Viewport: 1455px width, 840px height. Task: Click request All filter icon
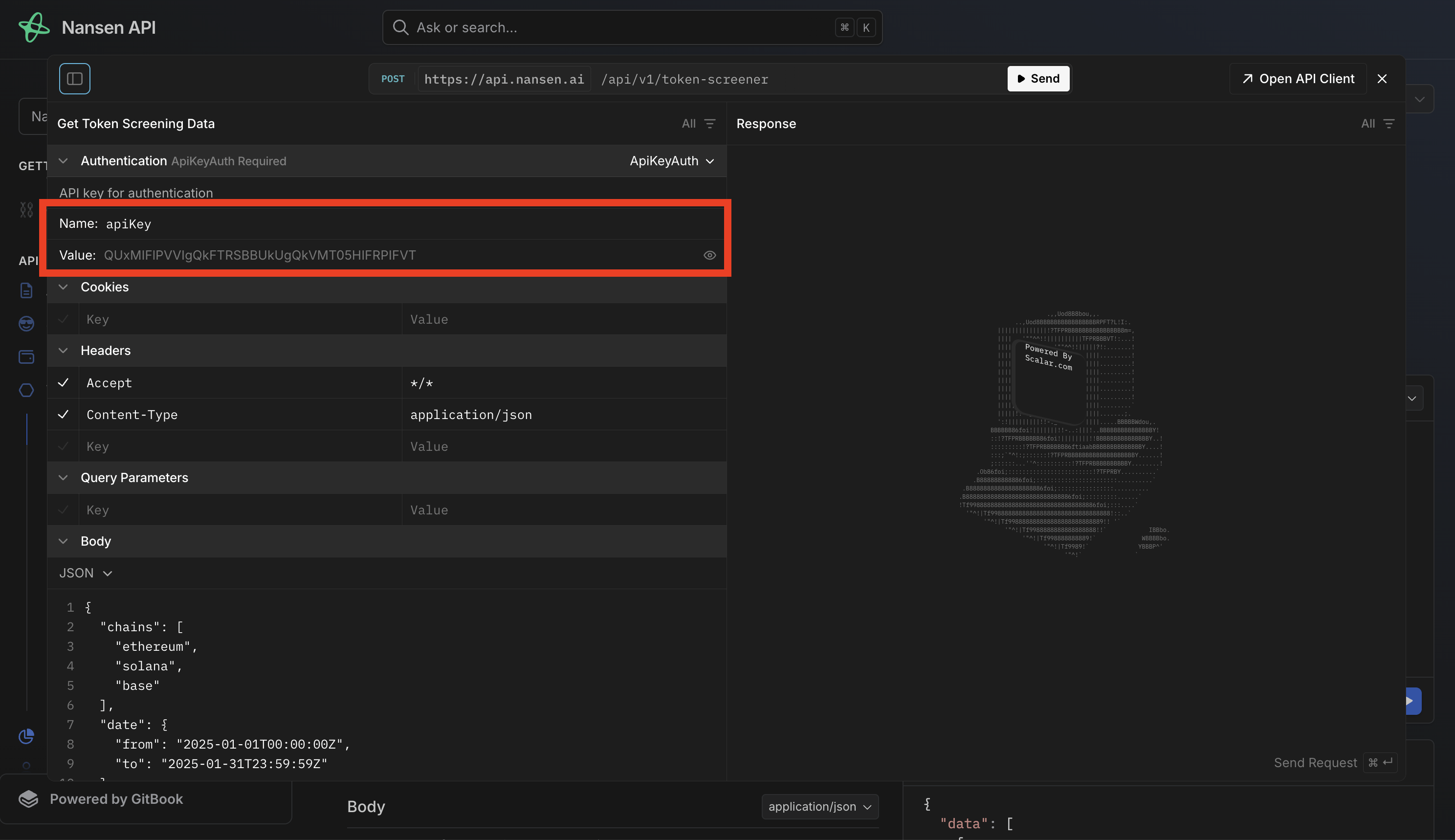coord(710,124)
